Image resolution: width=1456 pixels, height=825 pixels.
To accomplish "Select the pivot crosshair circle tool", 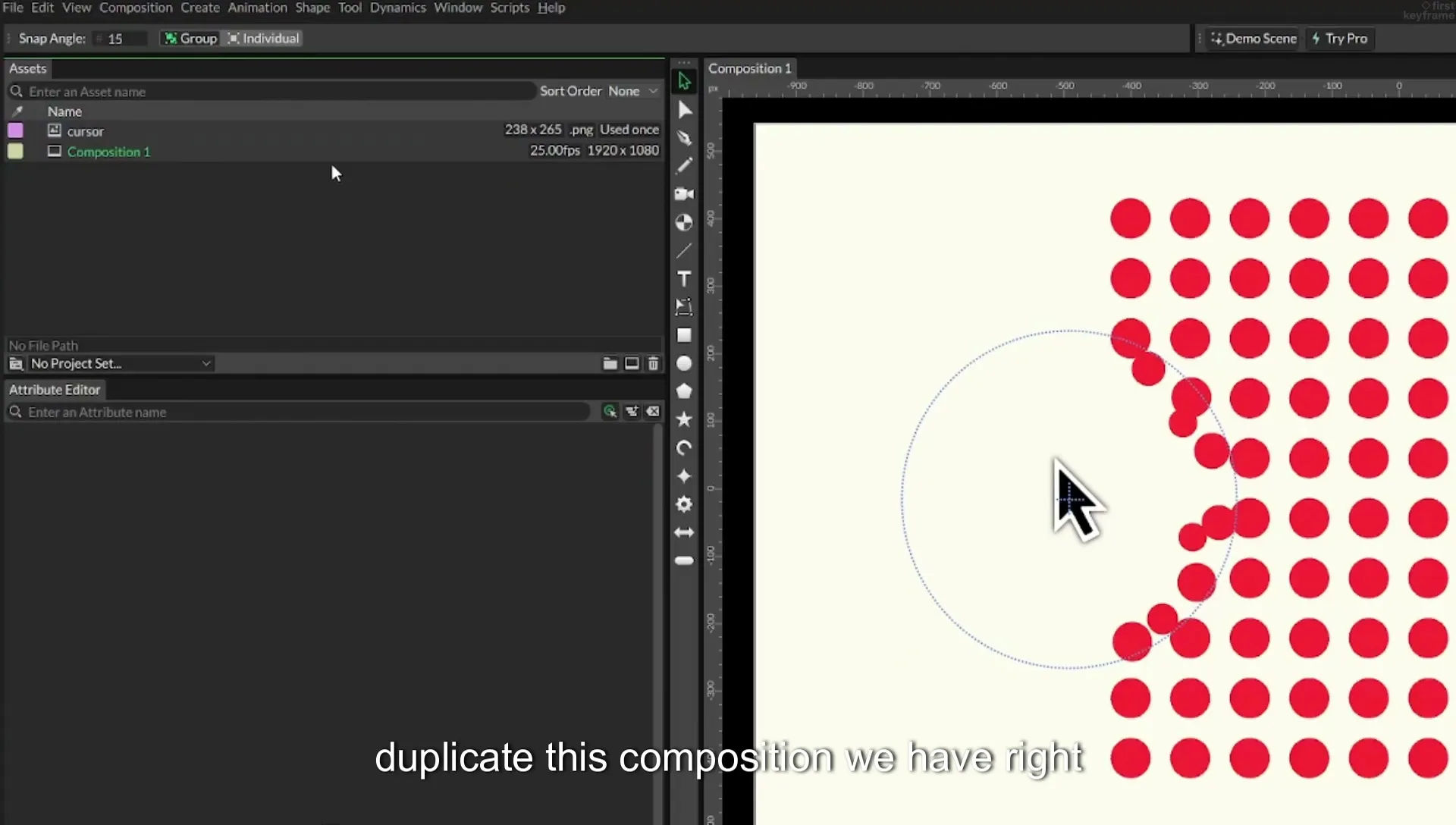I will 684,222.
